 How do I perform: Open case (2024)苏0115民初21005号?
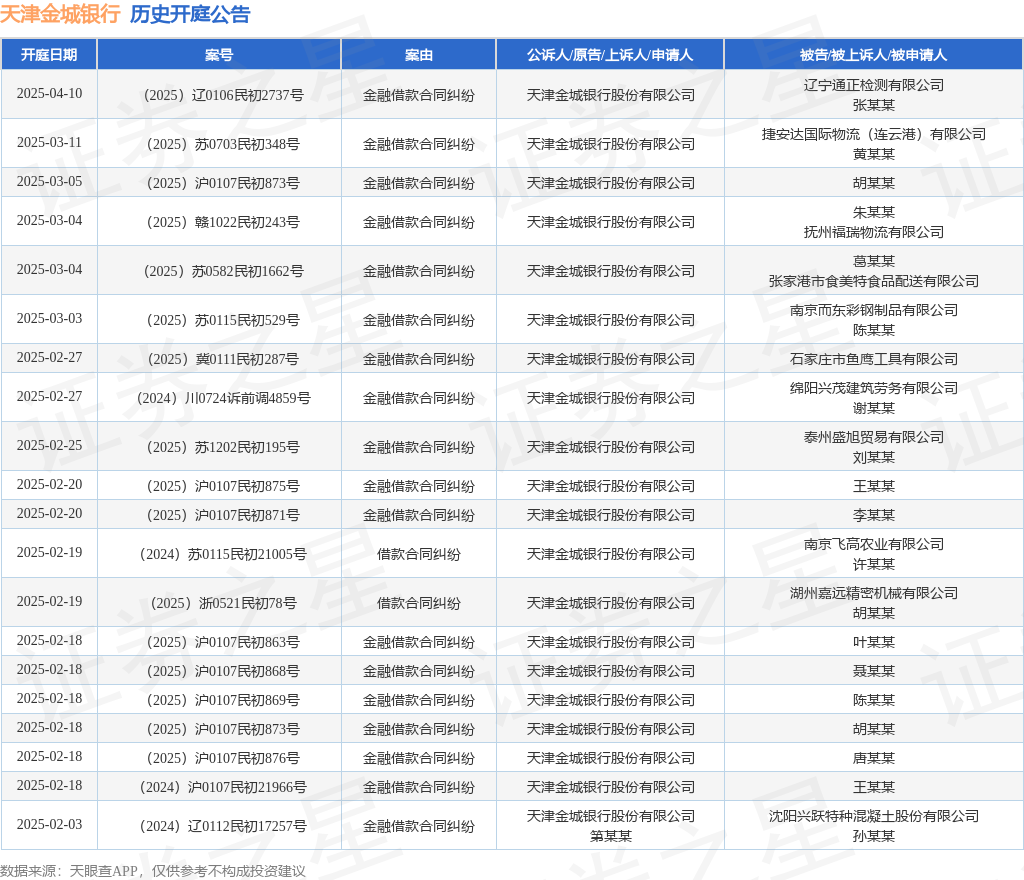[219, 554]
